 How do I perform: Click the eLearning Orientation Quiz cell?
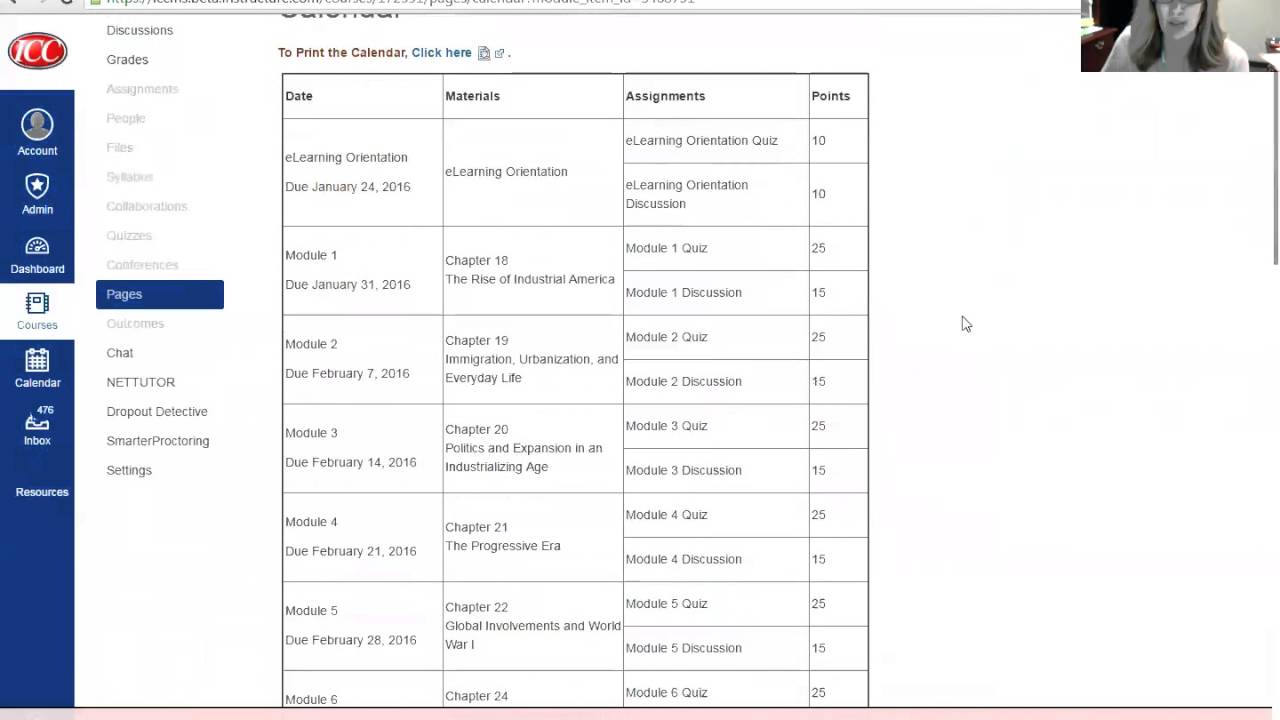(716, 141)
